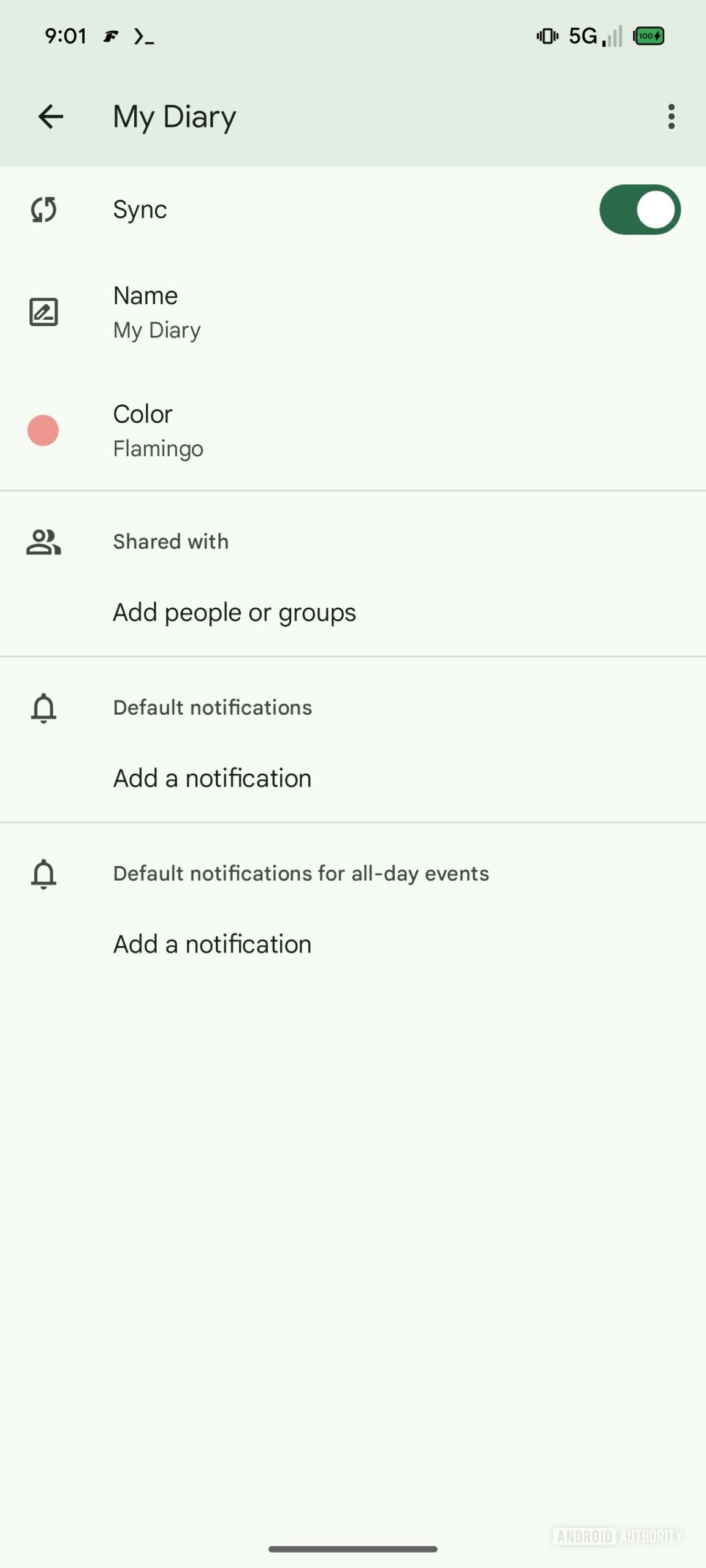Click the Sync circular arrows icon
This screenshot has height=1568, width=706.
pos(44,209)
